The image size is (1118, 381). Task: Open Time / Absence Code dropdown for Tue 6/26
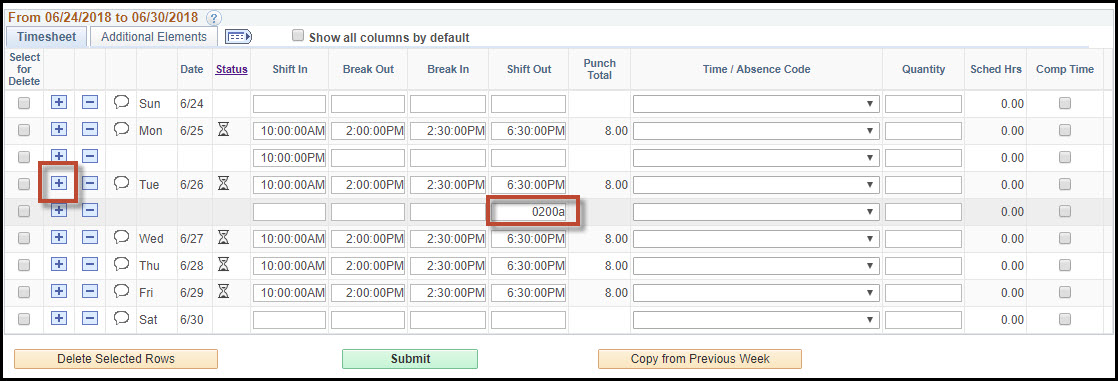(x=756, y=185)
